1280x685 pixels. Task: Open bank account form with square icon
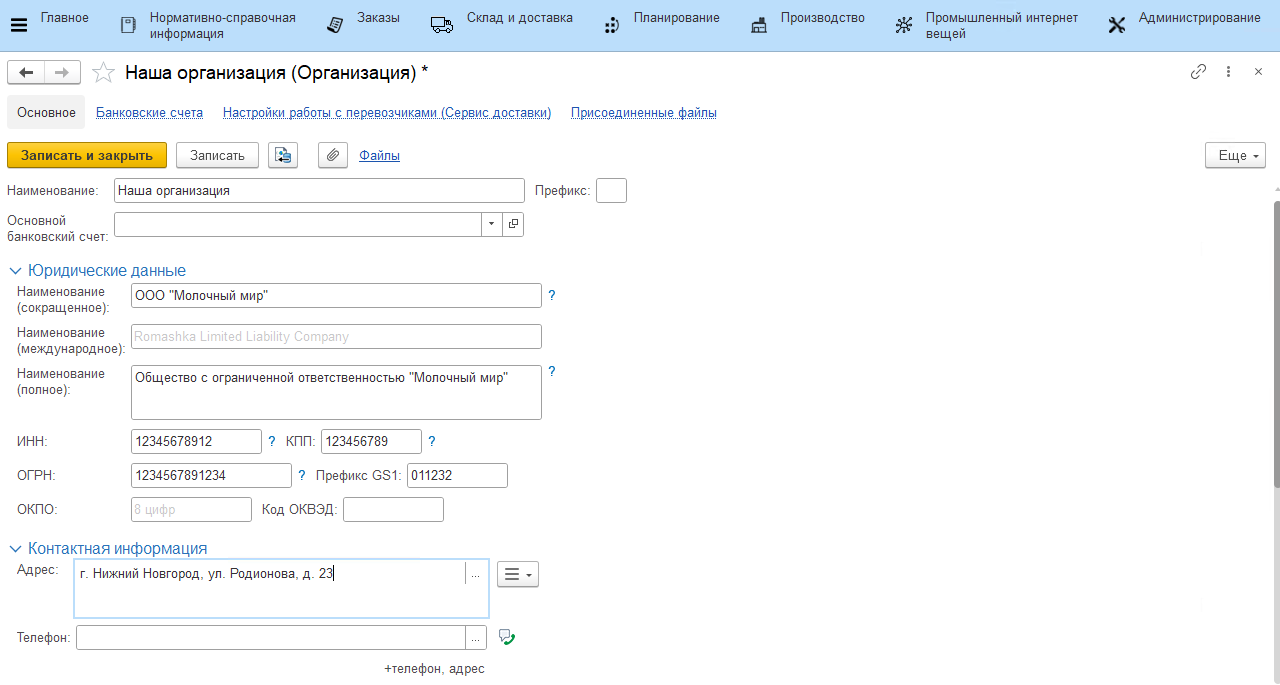(513, 225)
